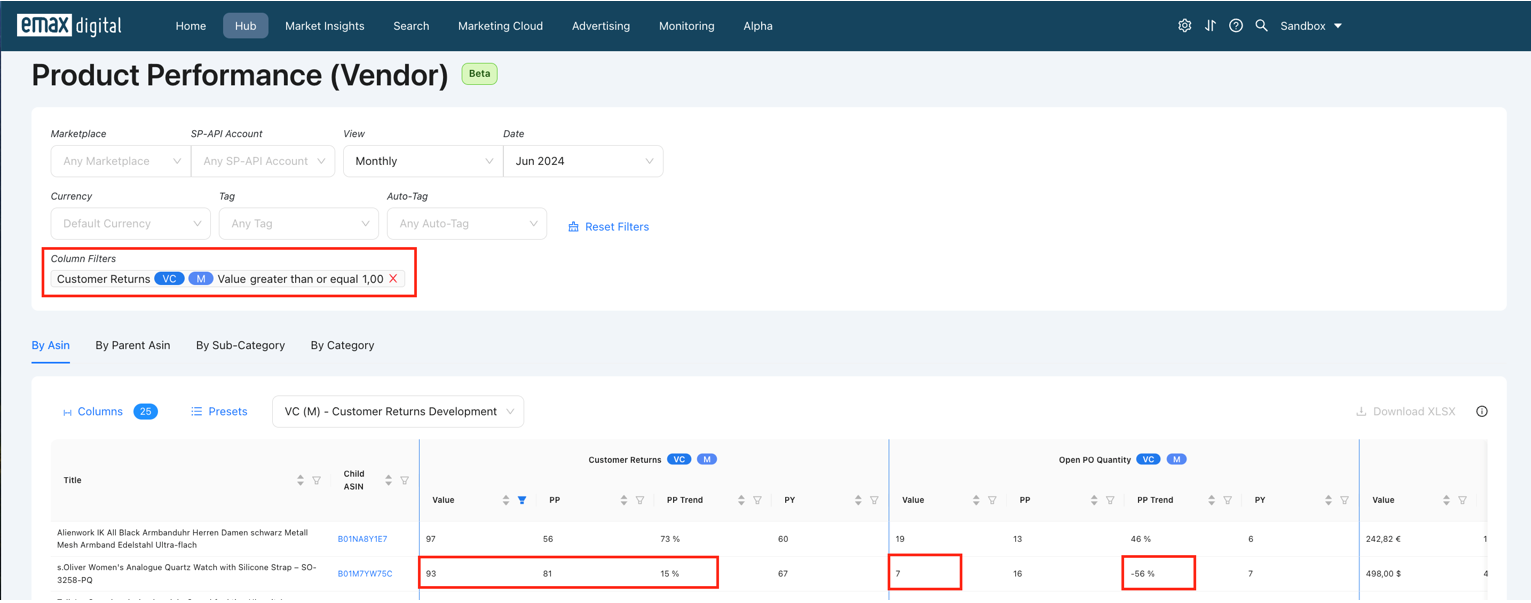The height and width of the screenshot is (603, 1531).
Task: Filter the Child ASIN column
Action: point(405,480)
